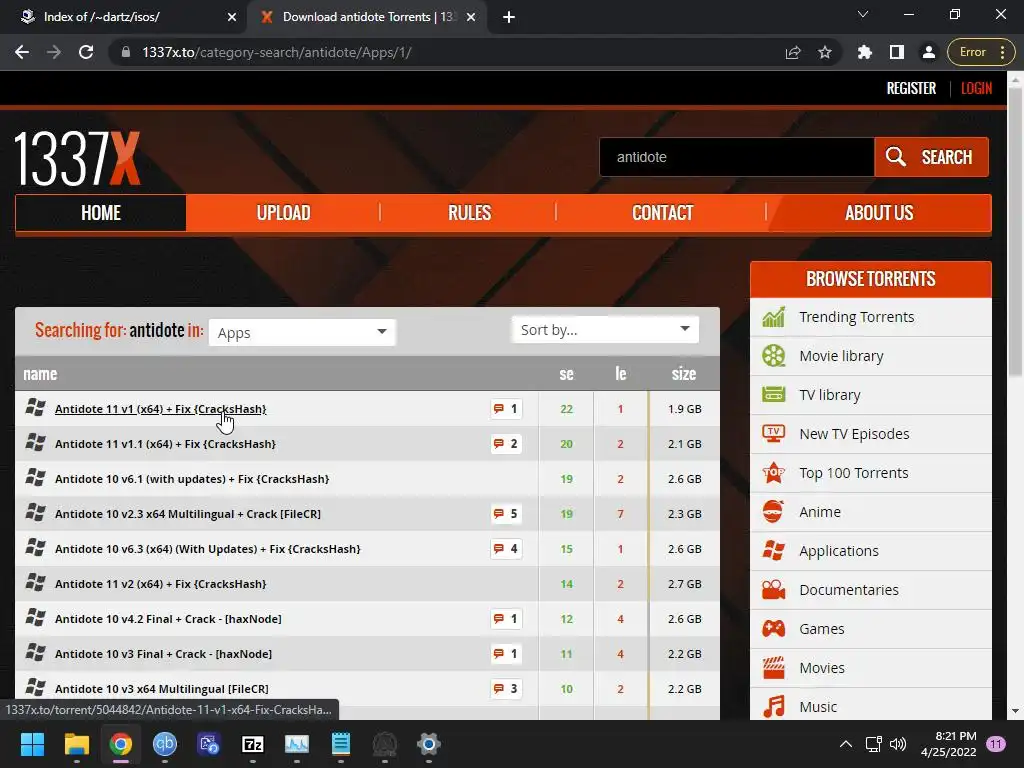Browse the Anime category
This screenshot has height=768, width=1024.
871,512
